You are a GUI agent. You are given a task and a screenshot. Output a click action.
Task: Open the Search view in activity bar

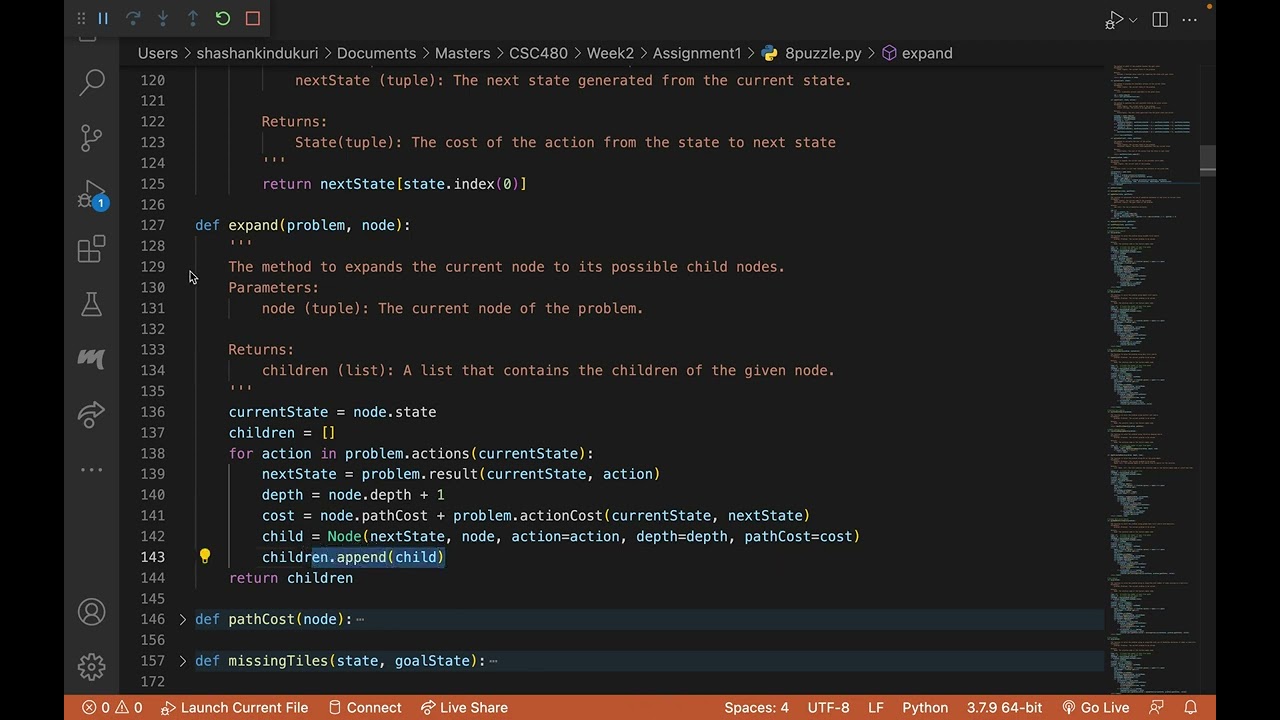(x=92, y=82)
